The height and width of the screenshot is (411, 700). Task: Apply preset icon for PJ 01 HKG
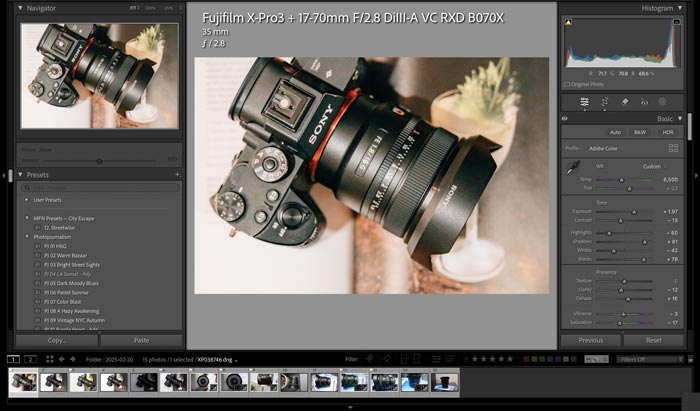pos(38,246)
